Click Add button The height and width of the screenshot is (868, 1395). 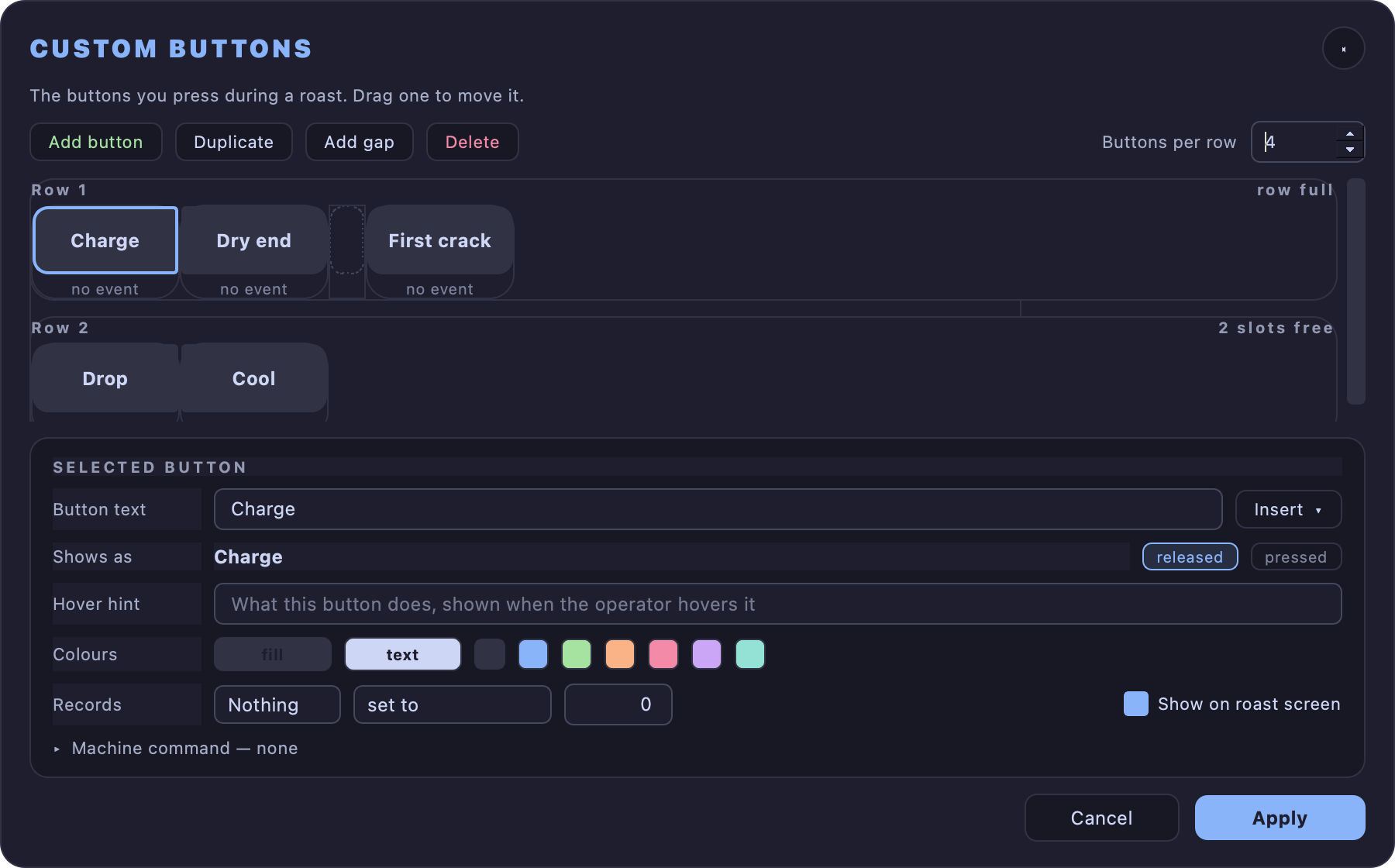[x=96, y=142]
